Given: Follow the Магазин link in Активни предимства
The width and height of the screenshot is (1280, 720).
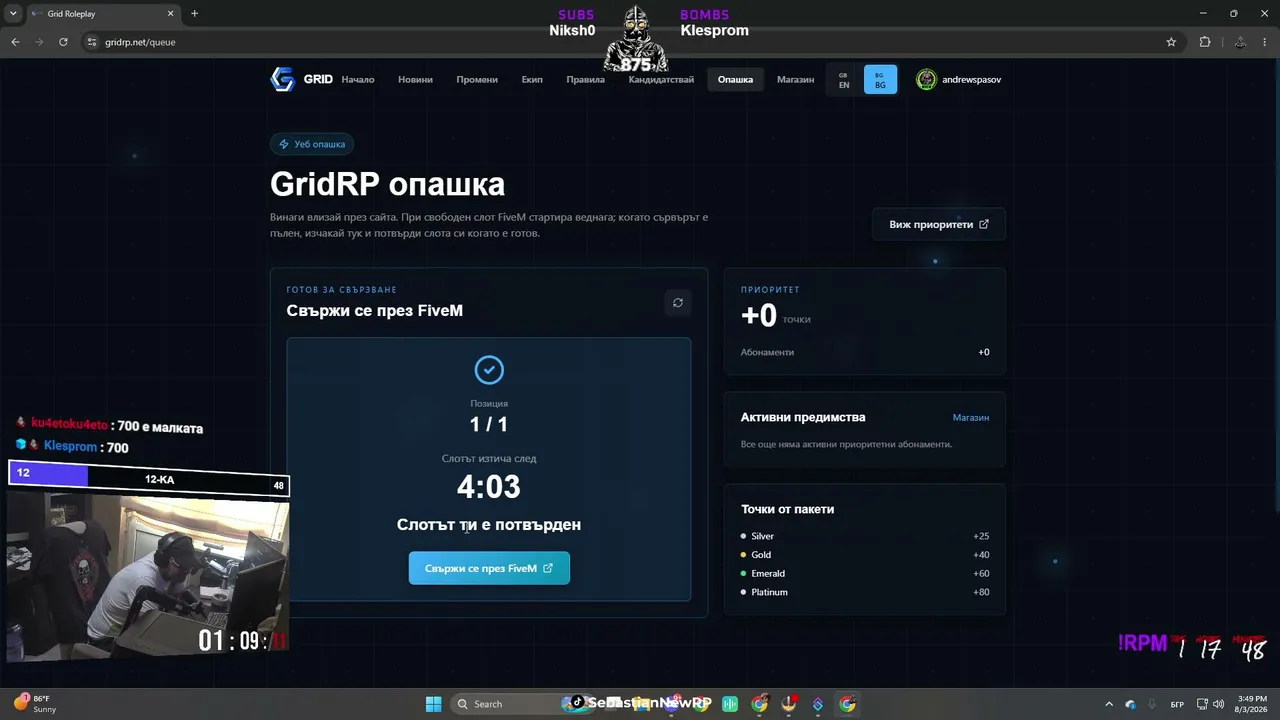Looking at the screenshot, I should coord(971,417).
